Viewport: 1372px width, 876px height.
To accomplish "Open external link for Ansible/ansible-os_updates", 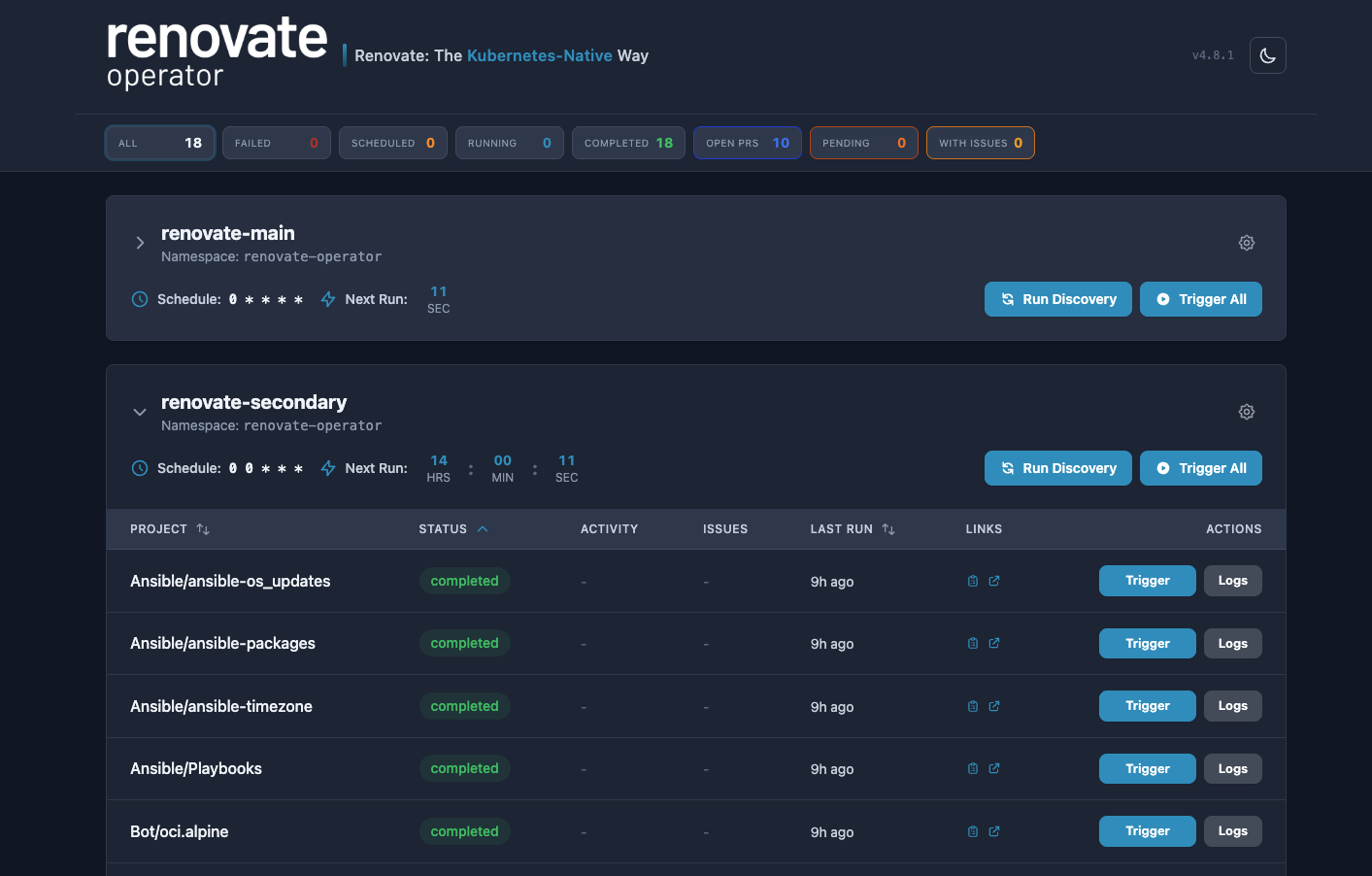I will pos(994,581).
